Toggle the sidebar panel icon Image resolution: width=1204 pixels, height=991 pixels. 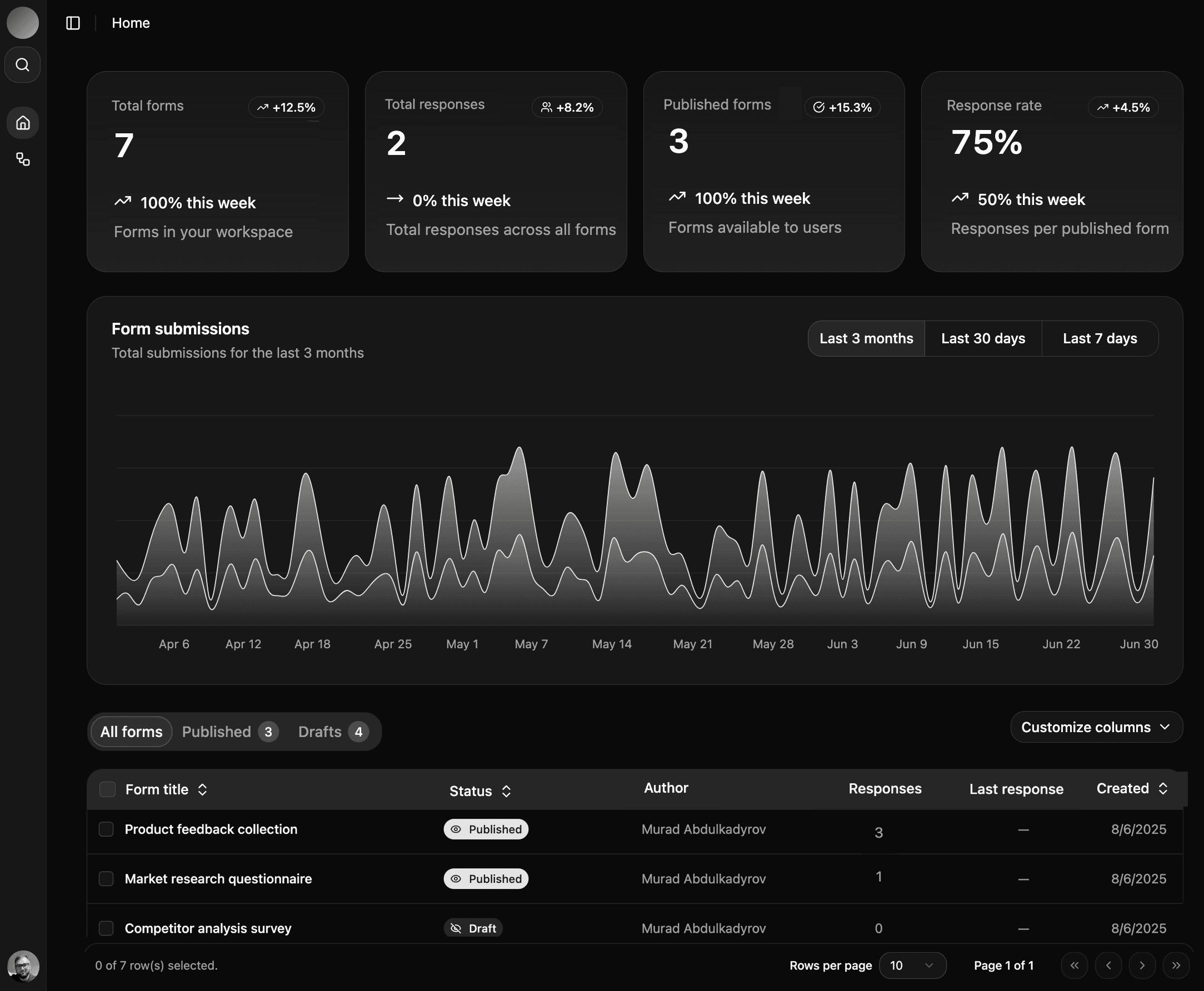coord(73,23)
